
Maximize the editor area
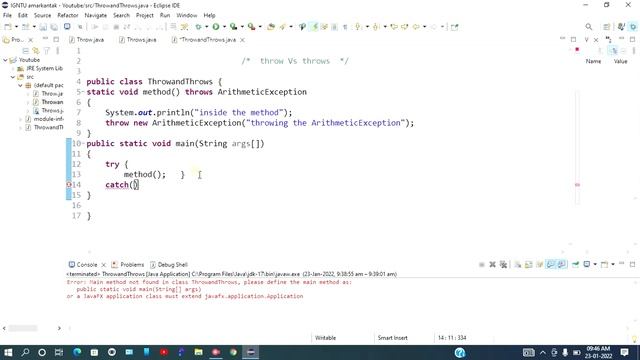573,39
